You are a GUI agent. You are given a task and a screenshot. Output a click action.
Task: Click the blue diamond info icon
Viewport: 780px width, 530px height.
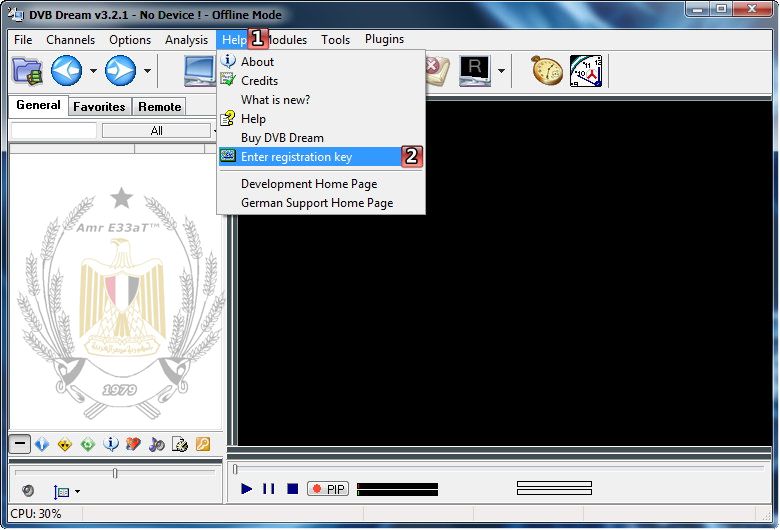click(42, 444)
